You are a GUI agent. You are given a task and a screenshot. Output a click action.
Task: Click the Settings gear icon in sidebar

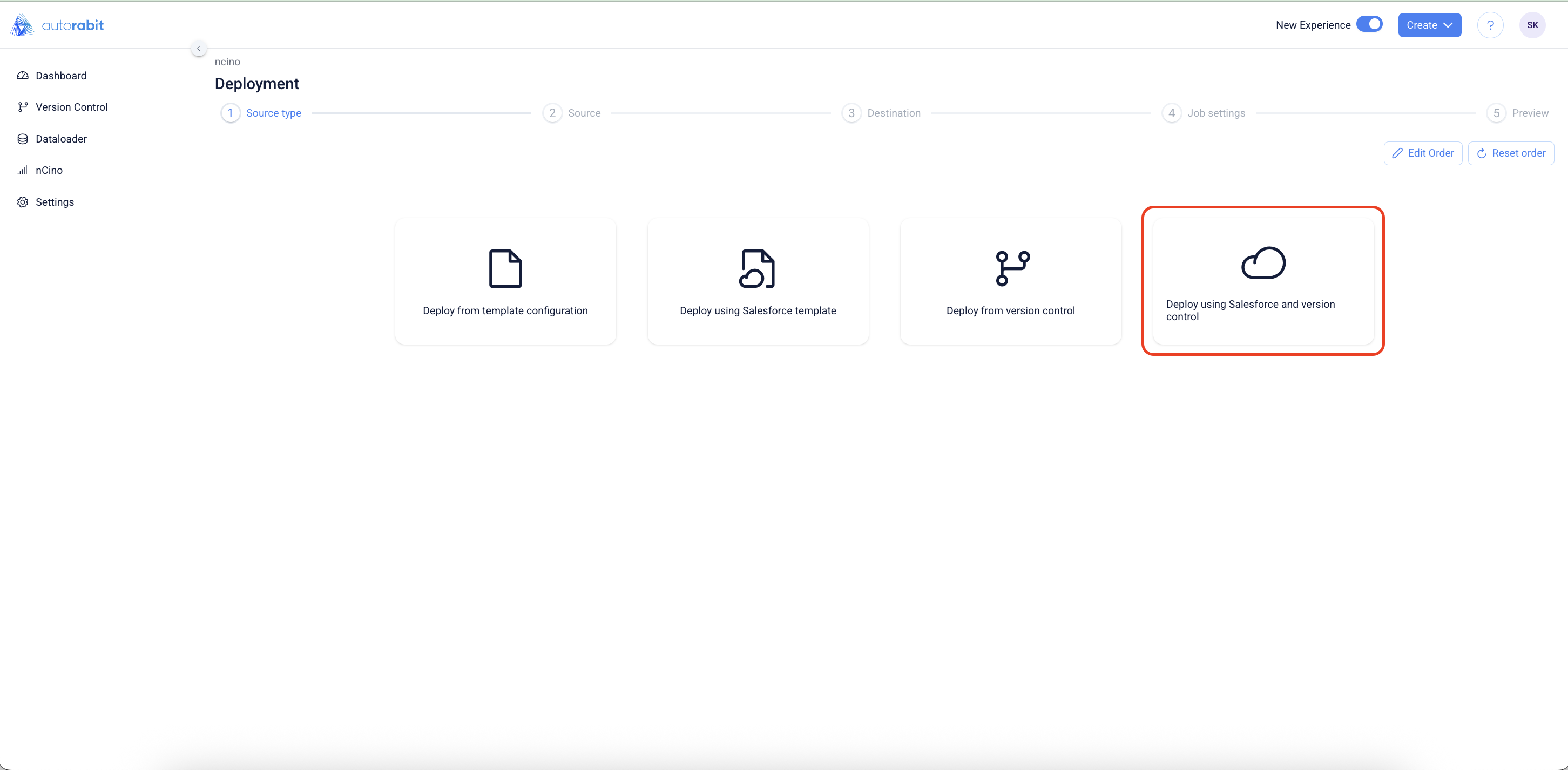(23, 202)
